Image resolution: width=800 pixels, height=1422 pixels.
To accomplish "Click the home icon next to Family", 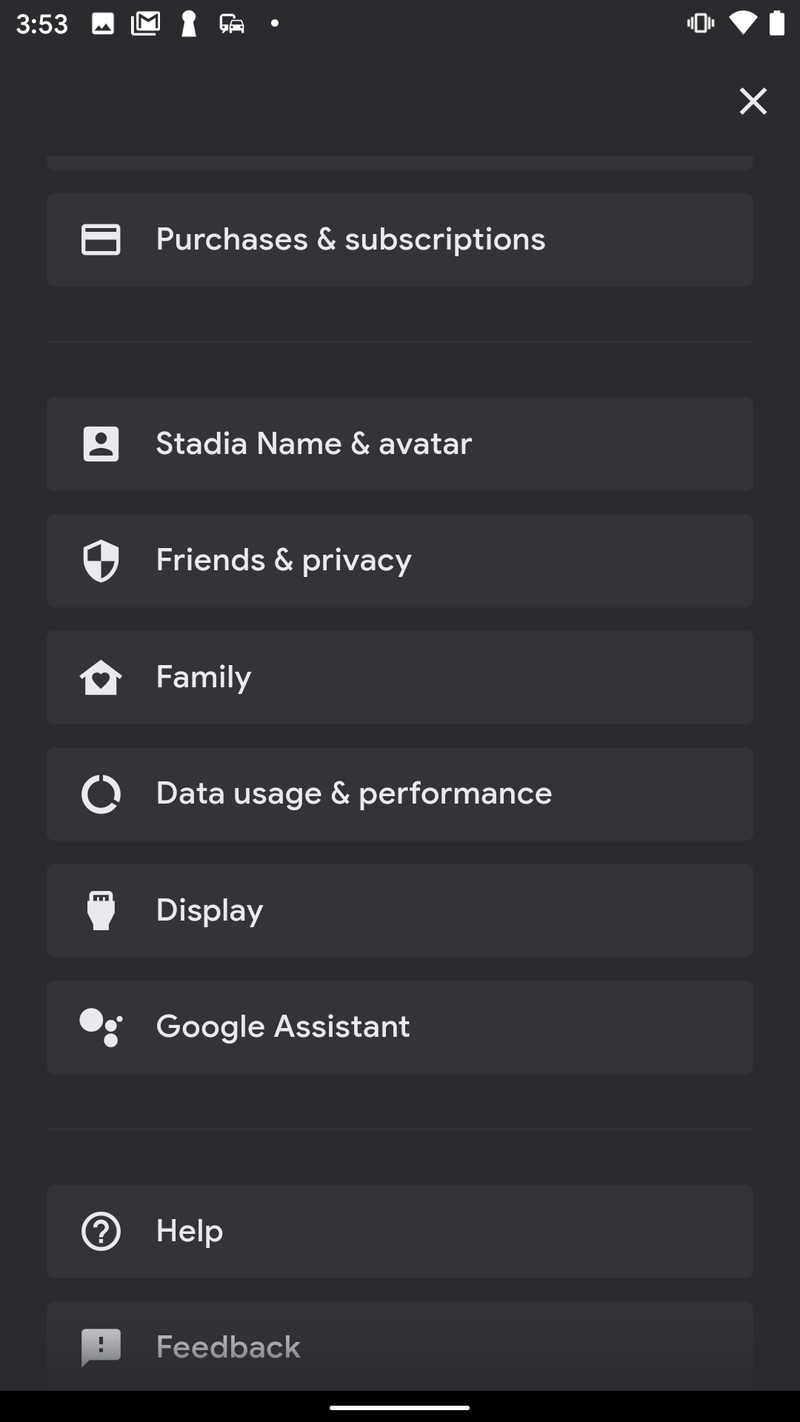I will (x=100, y=677).
